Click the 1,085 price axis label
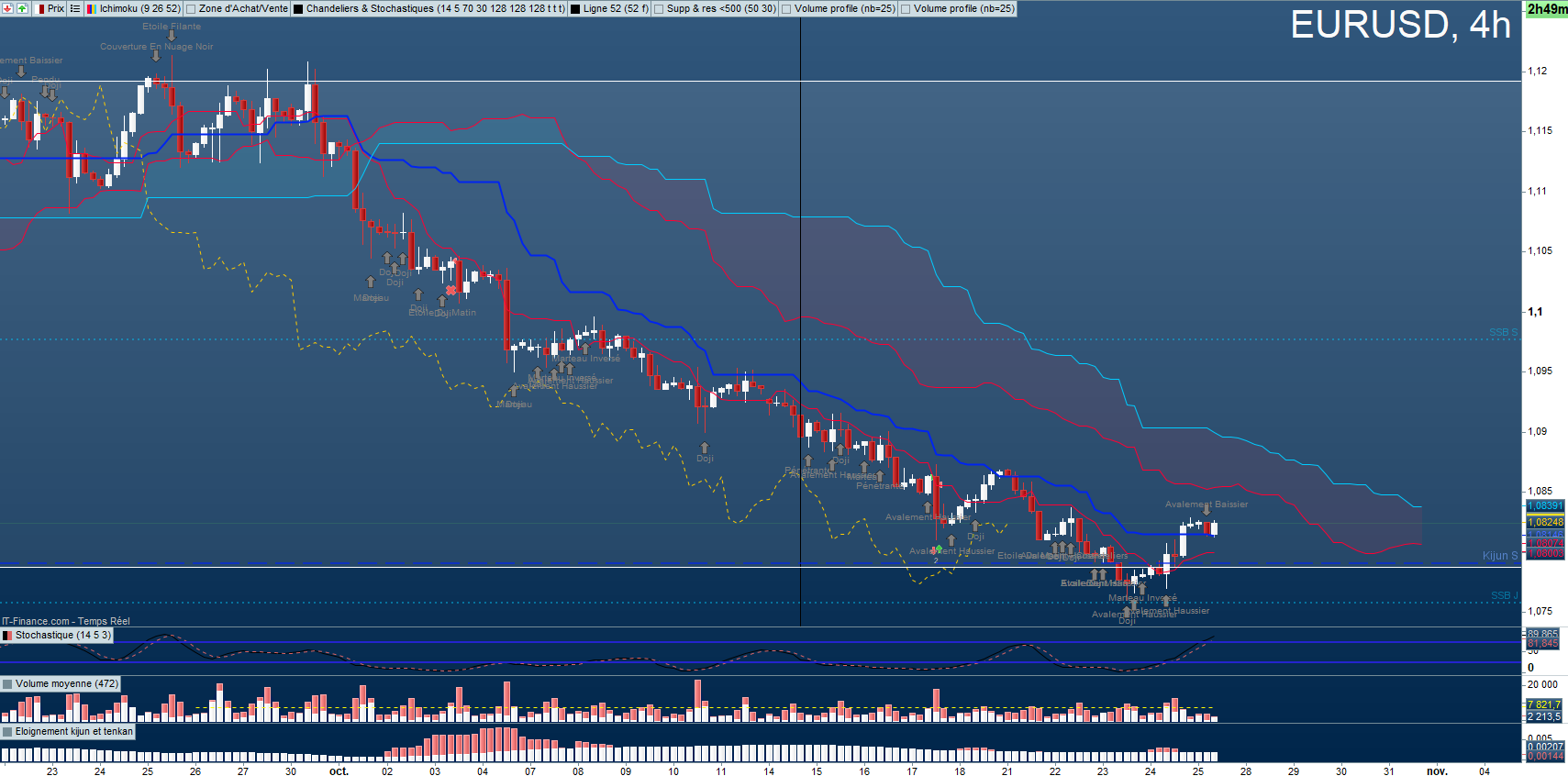 tap(1540, 491)
